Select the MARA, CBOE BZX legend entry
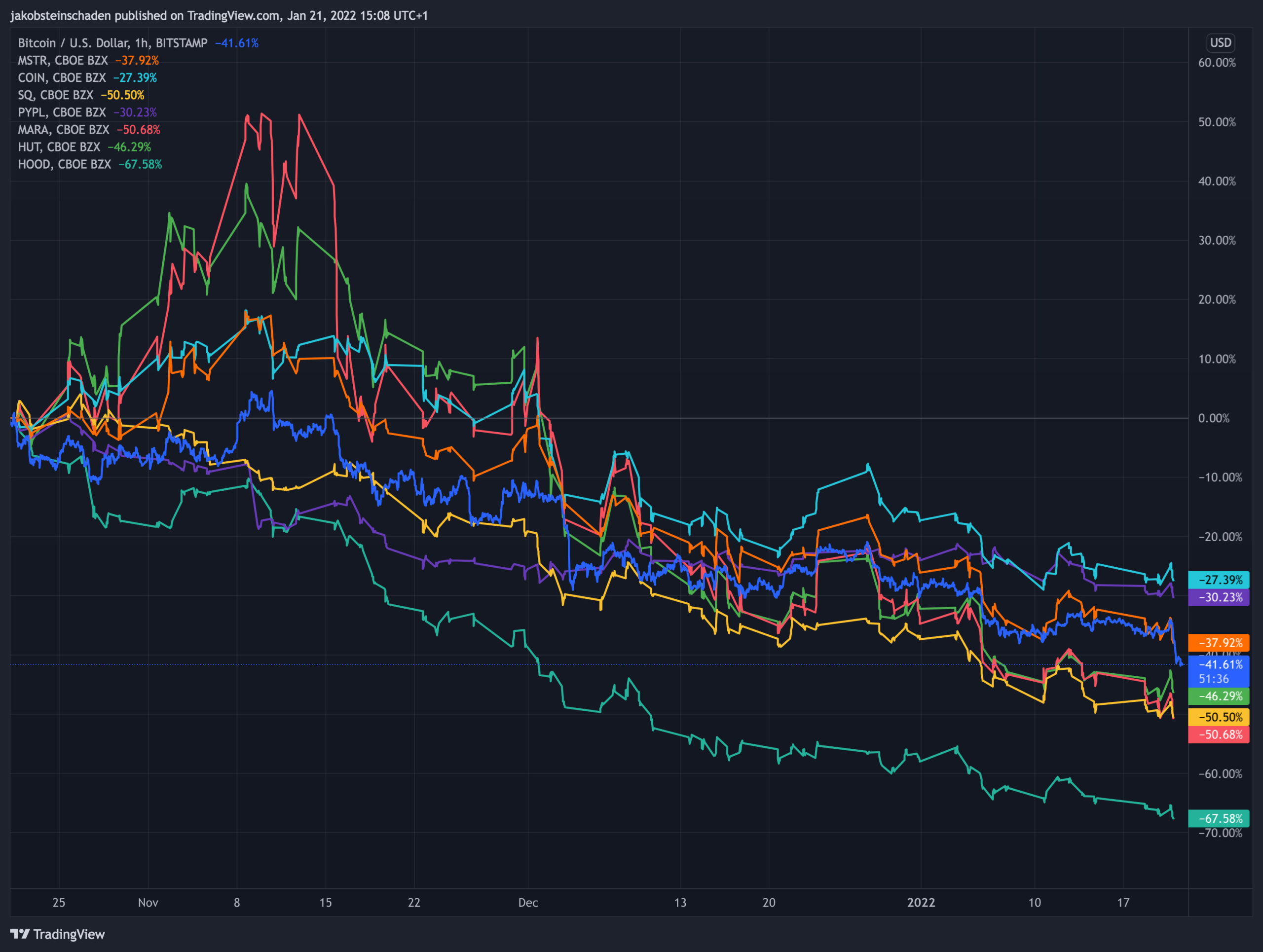The width and height of the screenshot is (1263, 952). point(89,130)
